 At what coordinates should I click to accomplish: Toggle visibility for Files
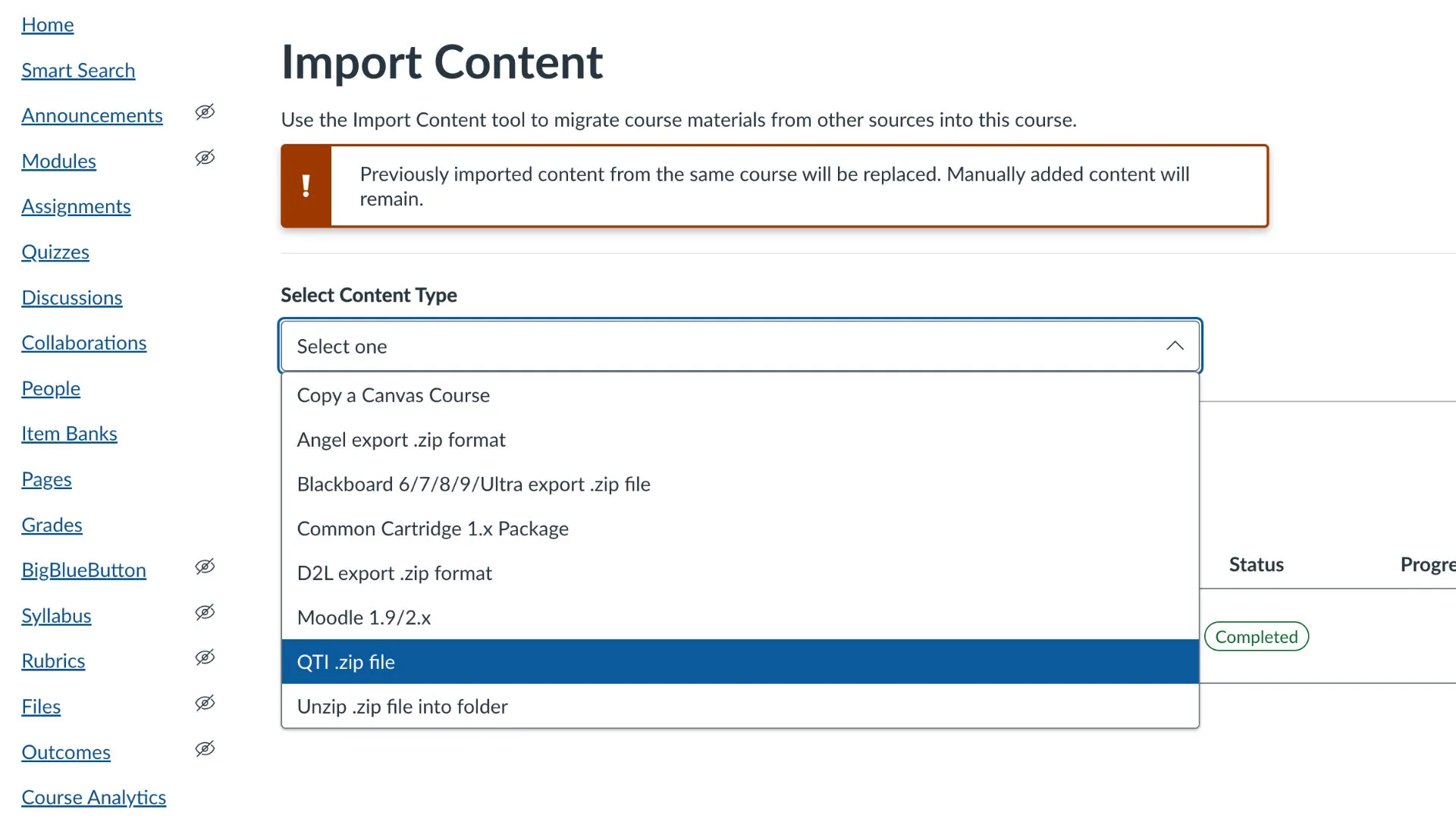click(x=205, y=703)
